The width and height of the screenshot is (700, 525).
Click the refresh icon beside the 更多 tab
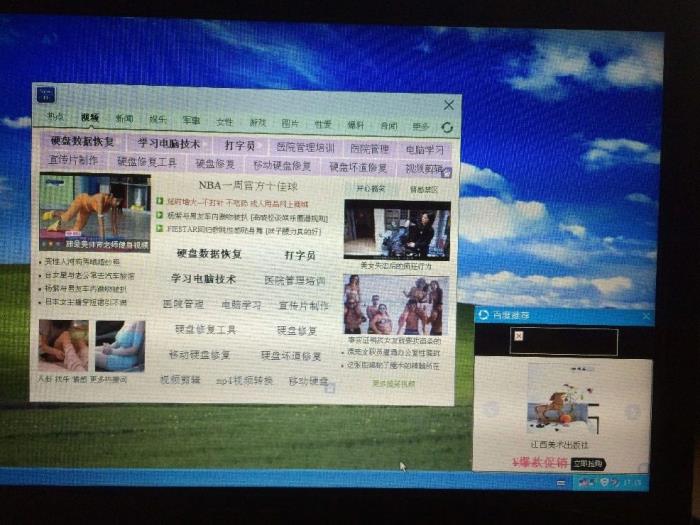click(446, 128)
